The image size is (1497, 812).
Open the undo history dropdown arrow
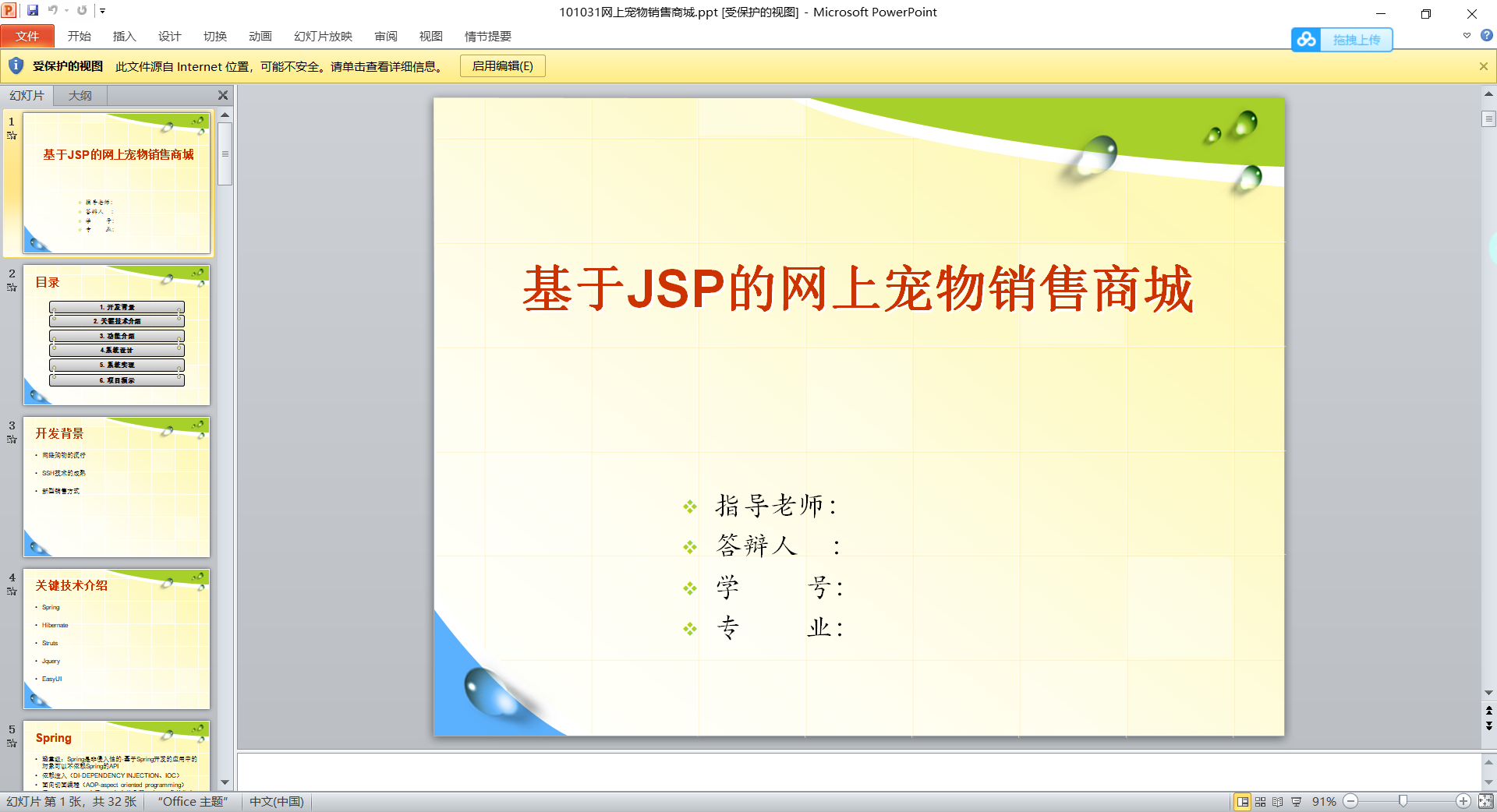tap(67, 11)
